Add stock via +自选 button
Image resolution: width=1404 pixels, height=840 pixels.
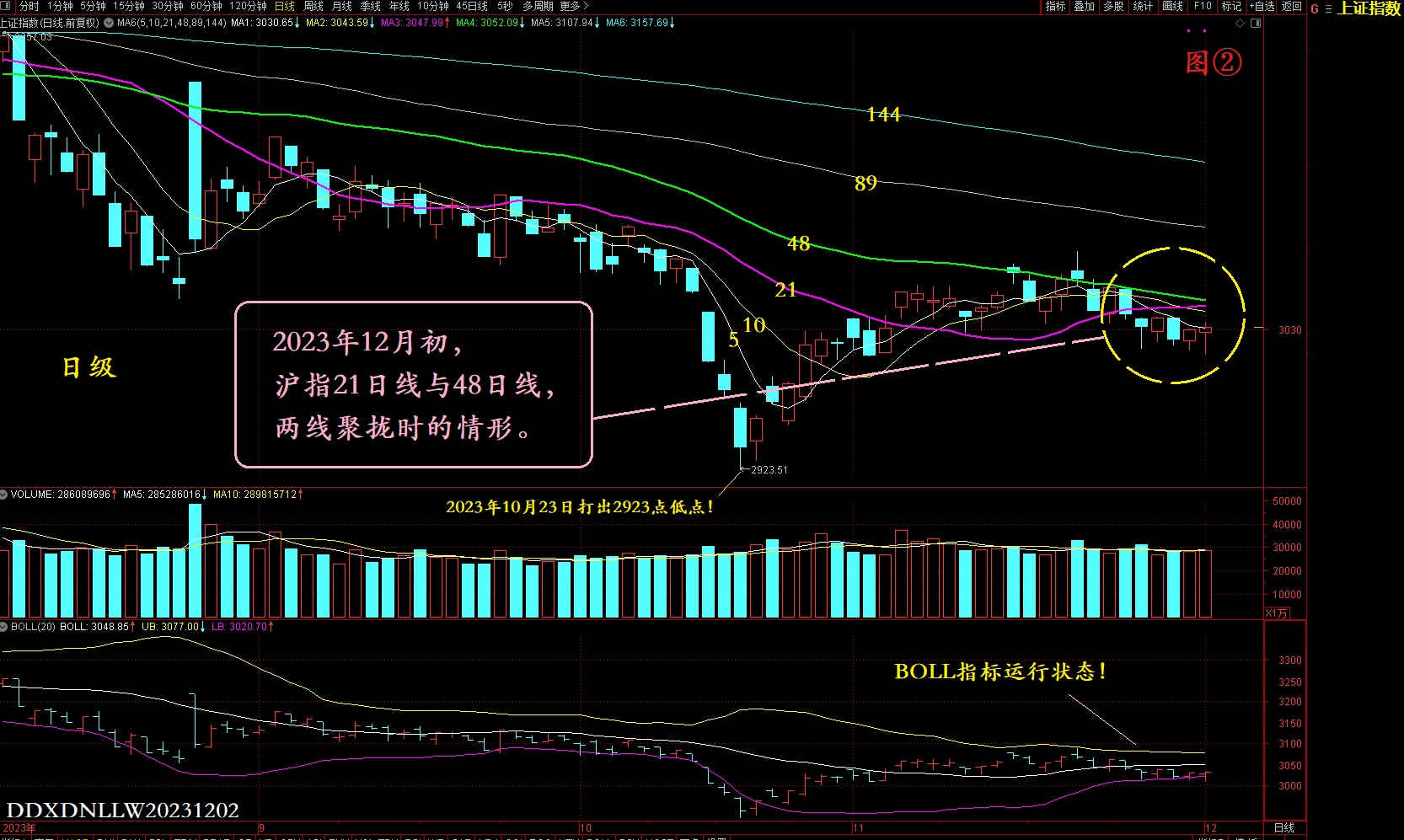1262,6
